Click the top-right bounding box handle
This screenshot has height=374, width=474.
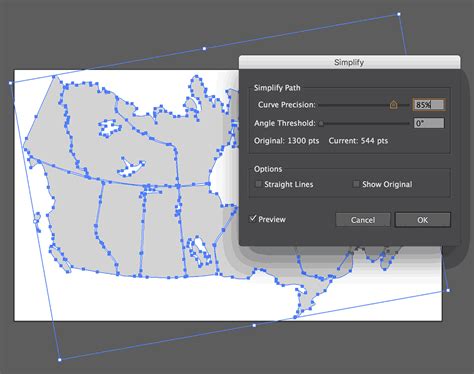399,14
